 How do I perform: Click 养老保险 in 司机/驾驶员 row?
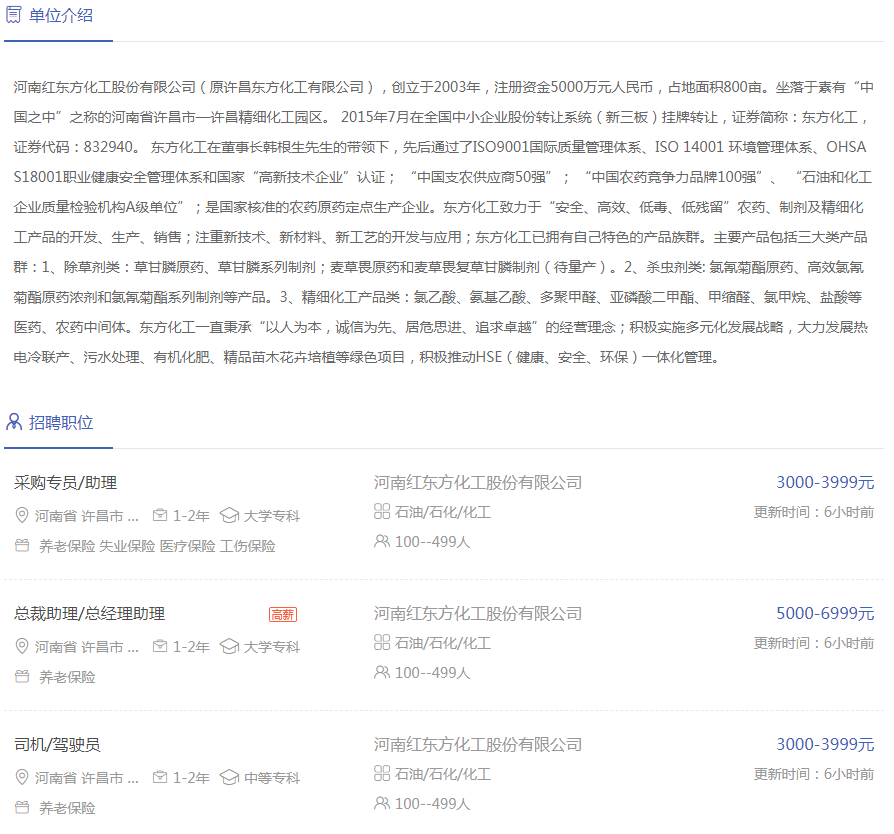click(67, 808)
